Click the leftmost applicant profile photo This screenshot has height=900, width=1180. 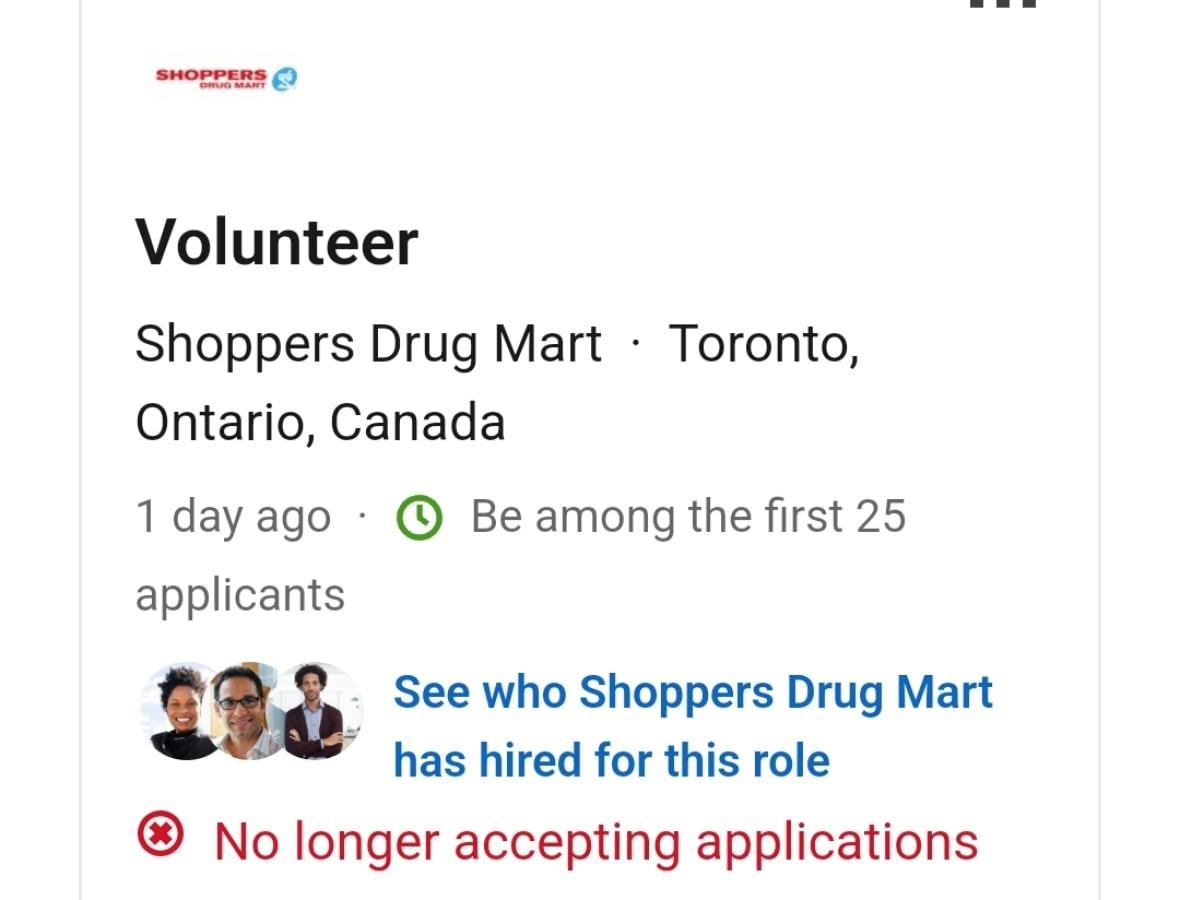click(180, 712)
